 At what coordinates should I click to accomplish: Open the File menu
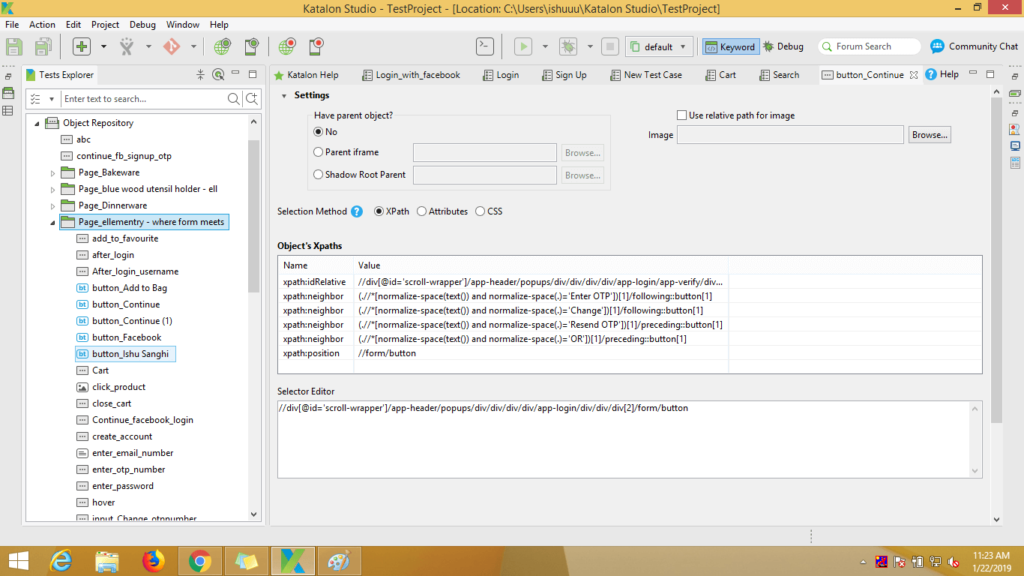(12, 25)
